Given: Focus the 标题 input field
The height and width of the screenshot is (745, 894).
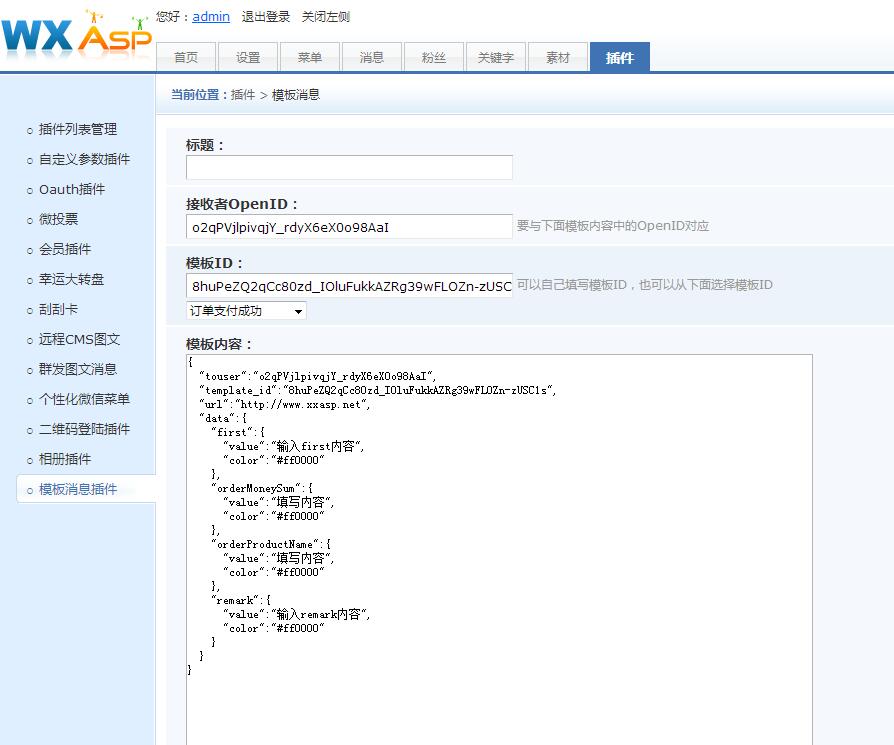Looking at the screenshot, I should coord(349,168).
